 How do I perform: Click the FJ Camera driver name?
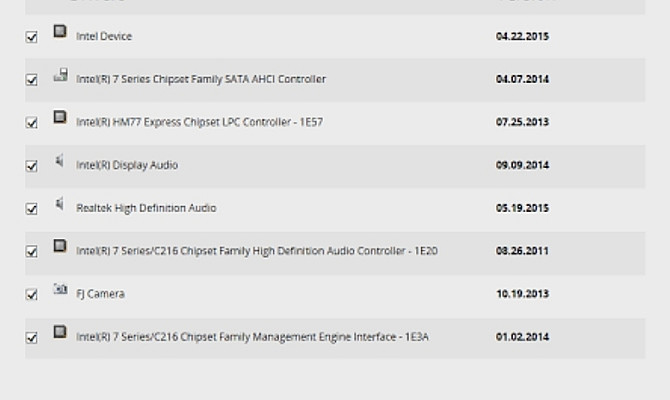coord(100,294)
